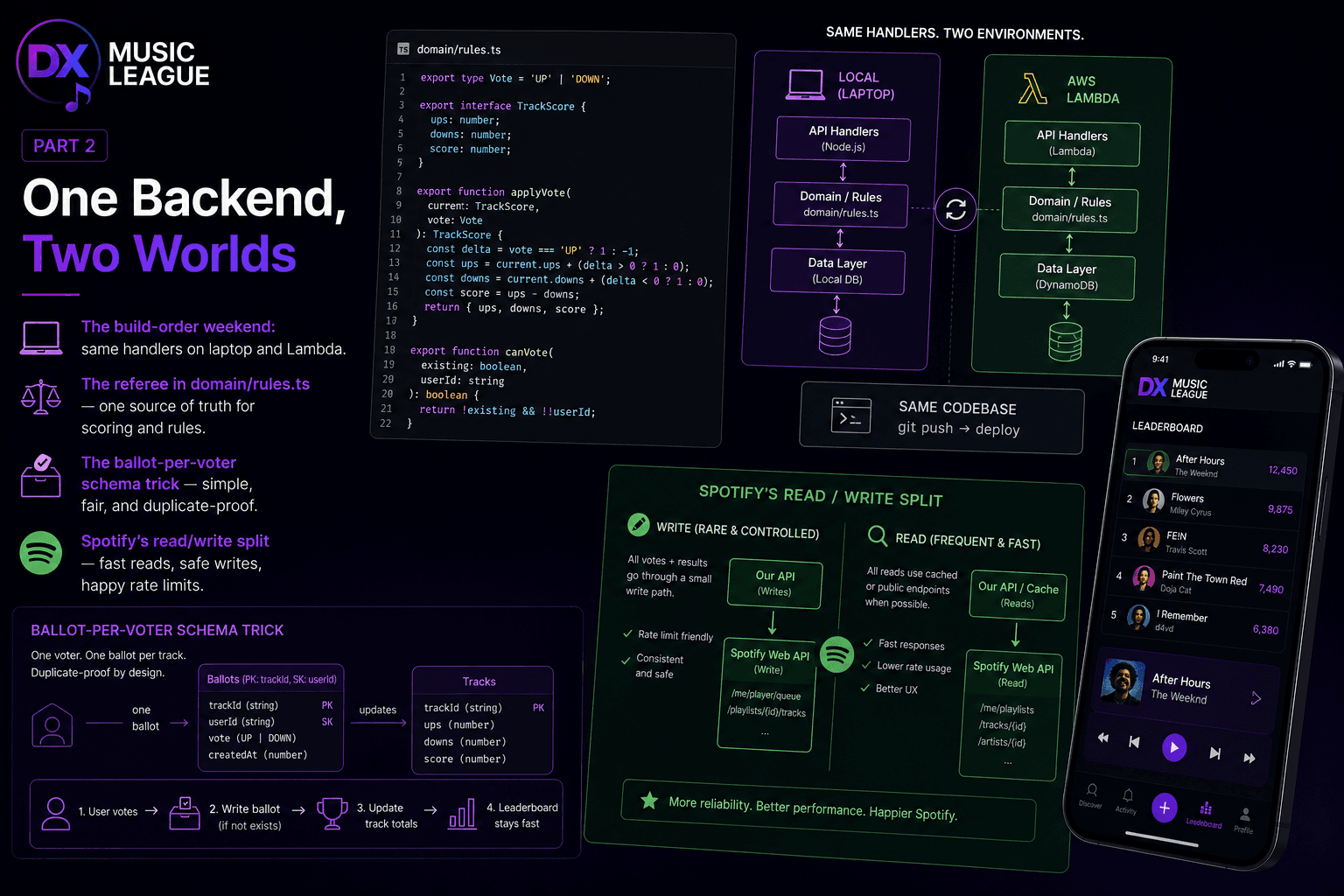Screen dimensions: 1344x896
Task: Tap the purple play button on phone player
Action: click(1174, 747)
